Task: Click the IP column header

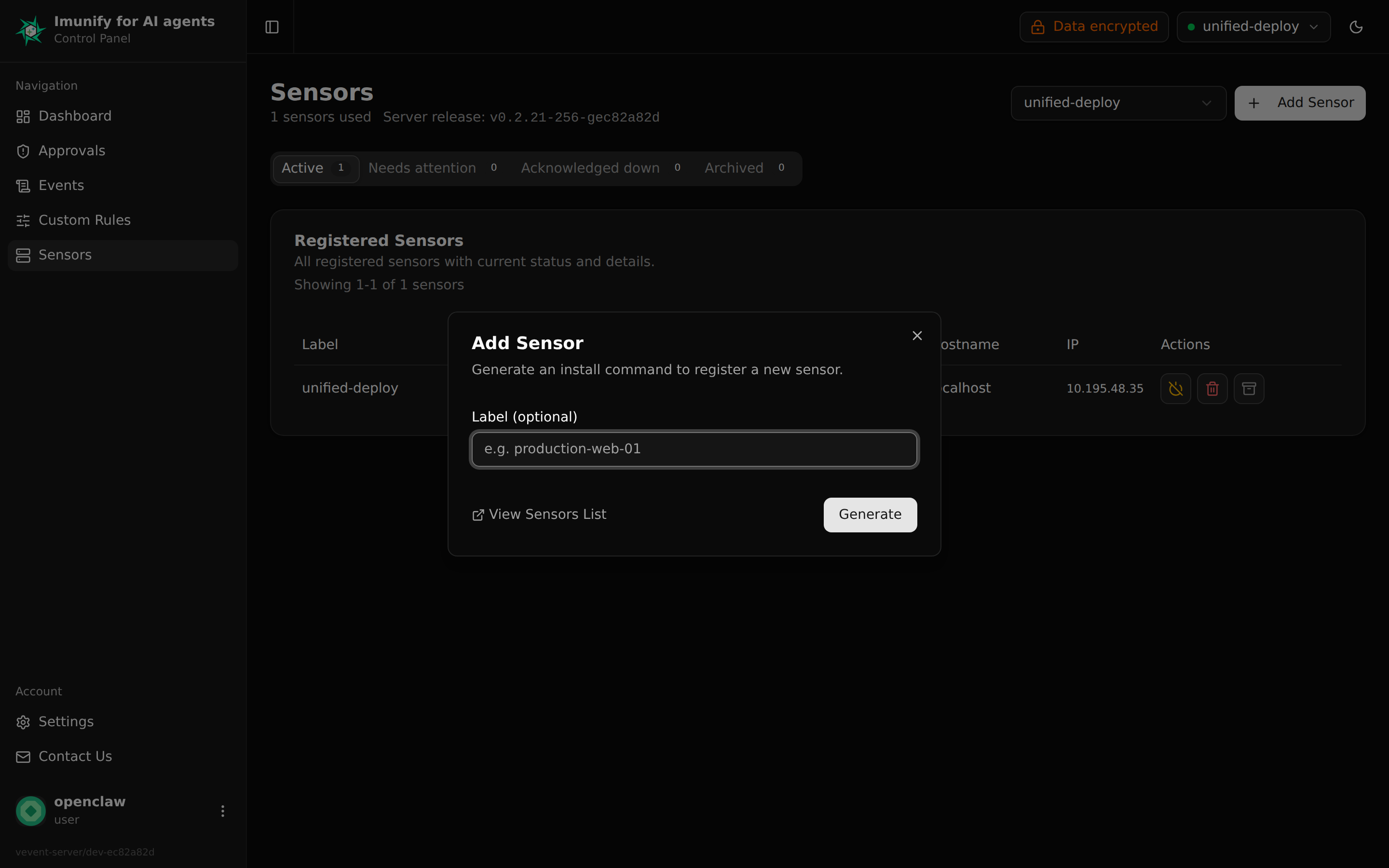Action: [1072, 344]
